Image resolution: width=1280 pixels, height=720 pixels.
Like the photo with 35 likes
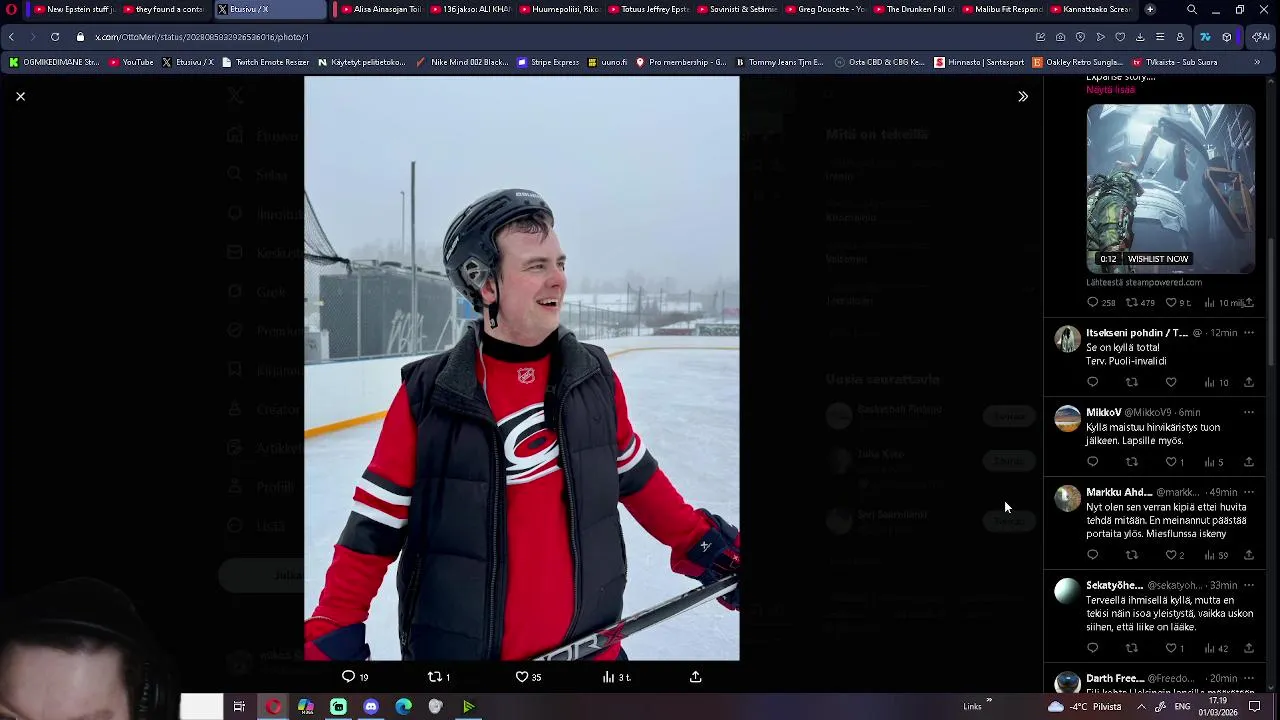pyautogui.click(x=528, y=677)
